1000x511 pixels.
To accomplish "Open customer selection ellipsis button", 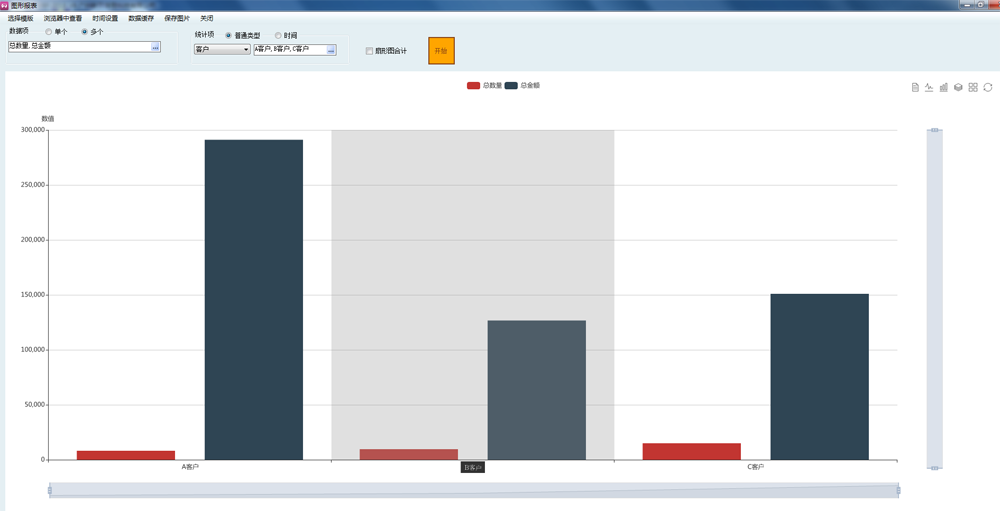I will pyautogui.click(x=331, y=50).
